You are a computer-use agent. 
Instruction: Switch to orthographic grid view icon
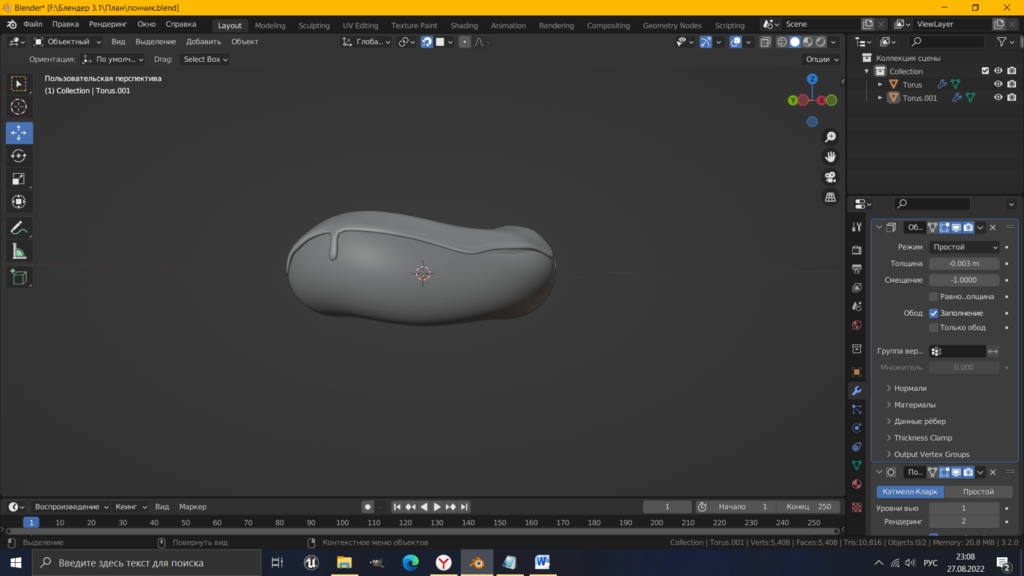click(830, 198)
